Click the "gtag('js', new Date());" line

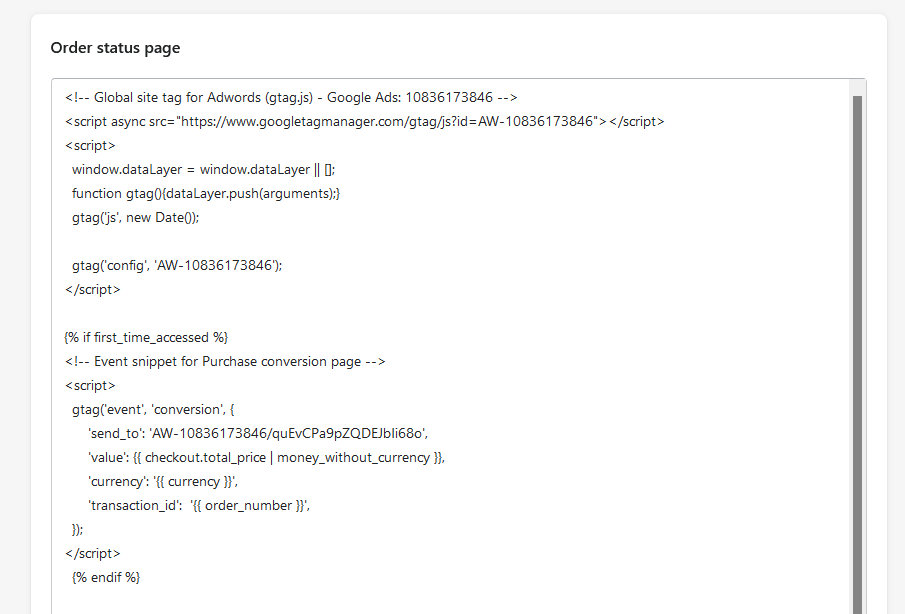(x=136, y=218)
